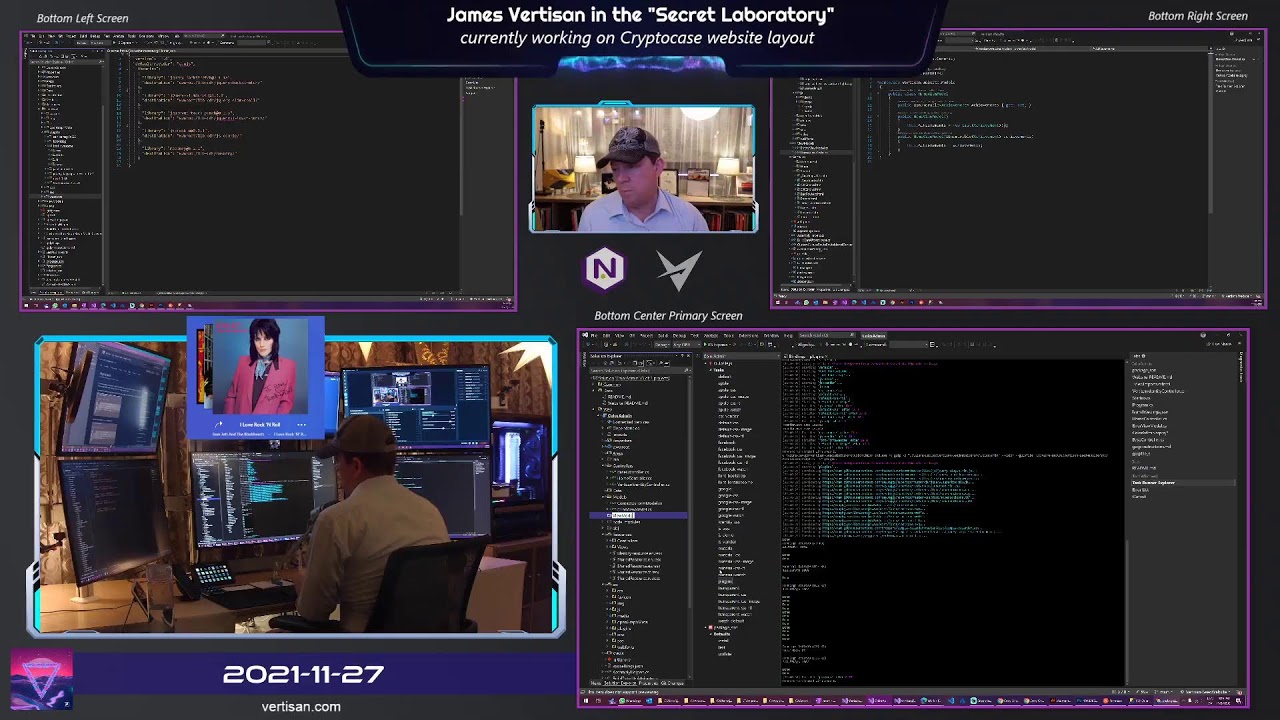
Task: Select the 'facebook' gulp task
Action: [x=727, y=443]
